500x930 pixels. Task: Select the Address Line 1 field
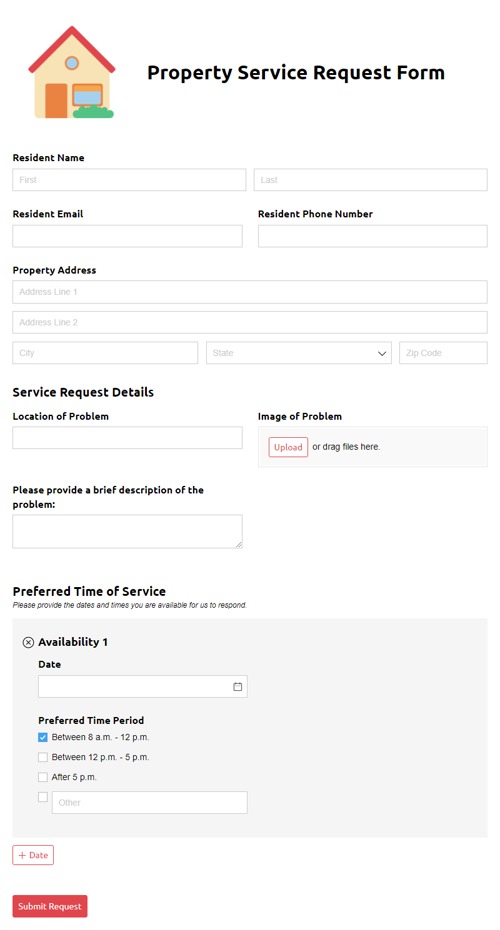coord(250,292)
